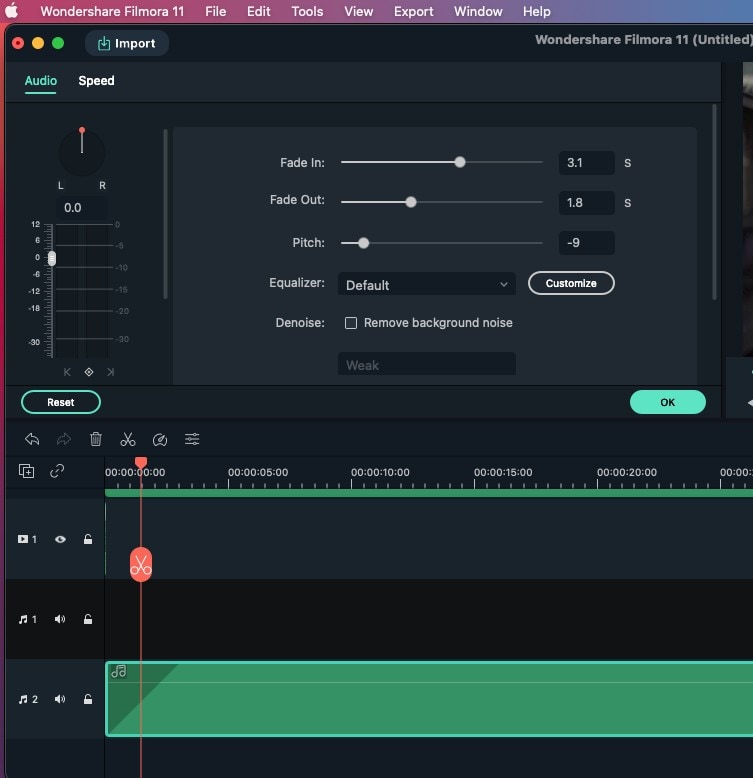Click the Reset button
This screenshot has height=778, width=753.
(x=61, y=402)
